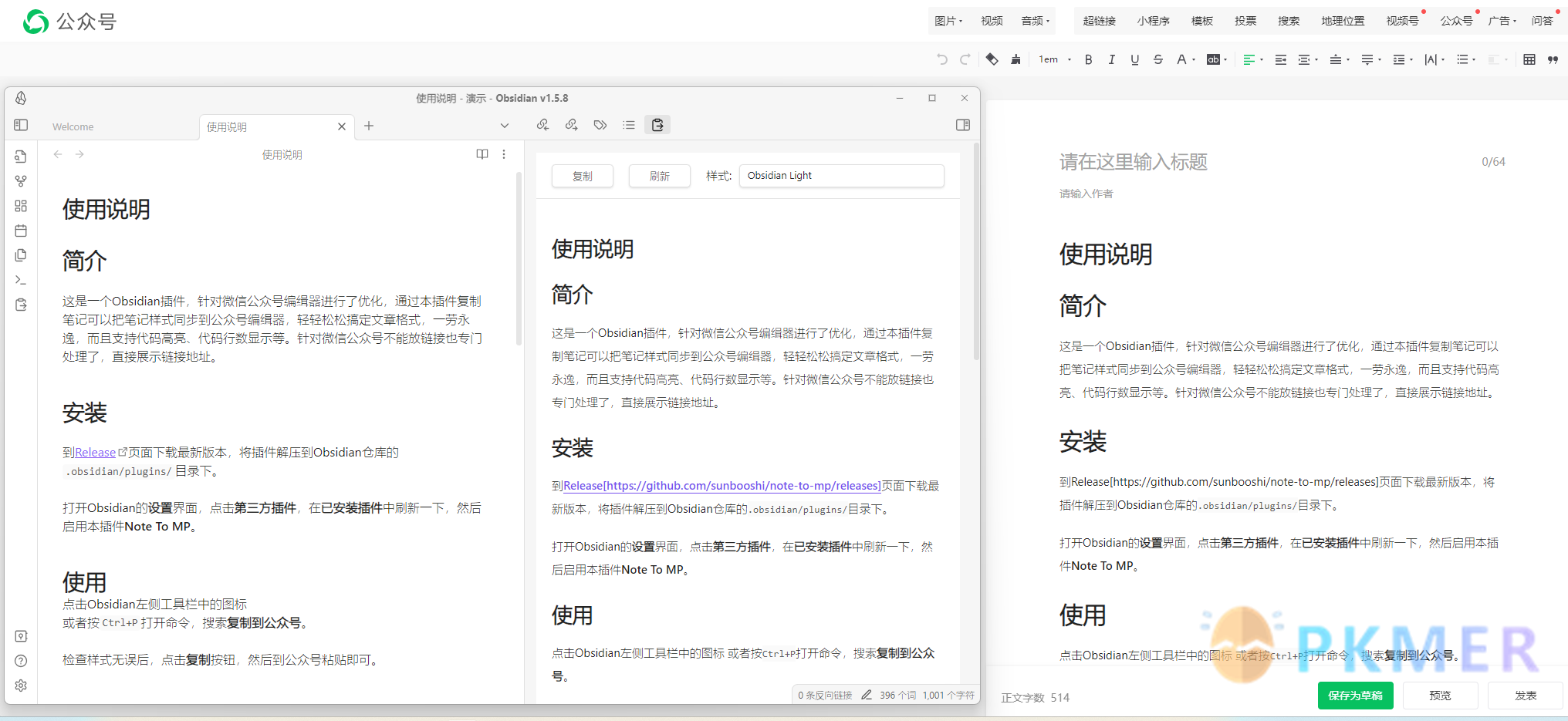Toggle the Obsidian left sidebar
Viewport: 1568px width, 721px height.
tap(21, 125)
